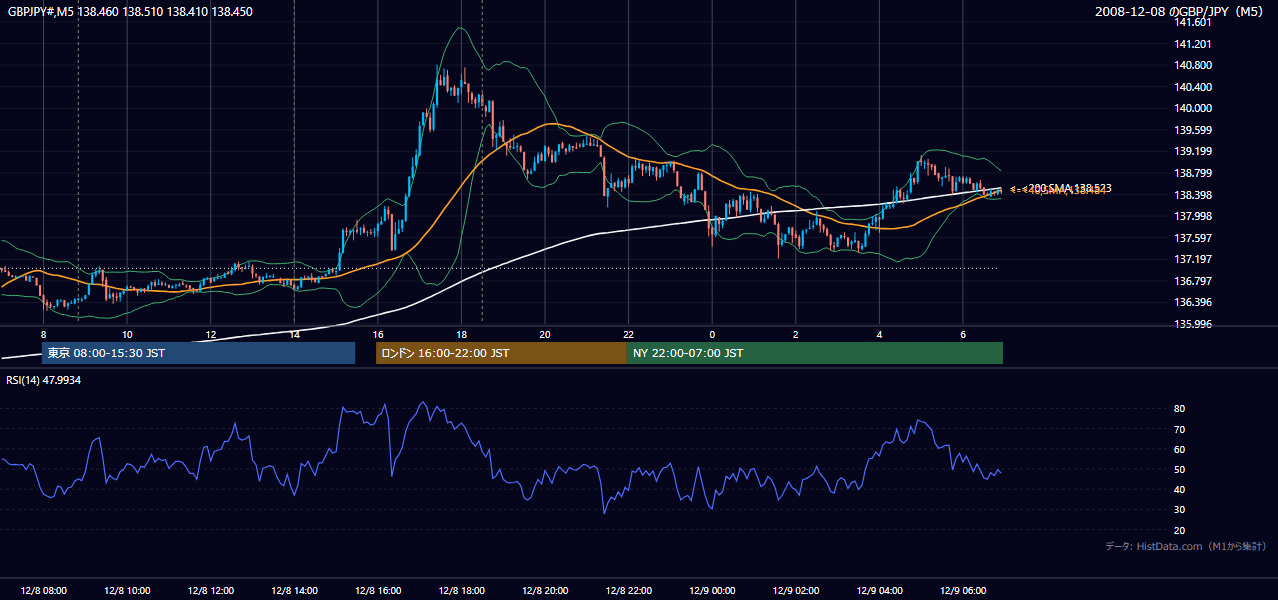
Task: Click the bottom time label 12/8 08:00
Action: pyautogui.click(x=43, y=590)
